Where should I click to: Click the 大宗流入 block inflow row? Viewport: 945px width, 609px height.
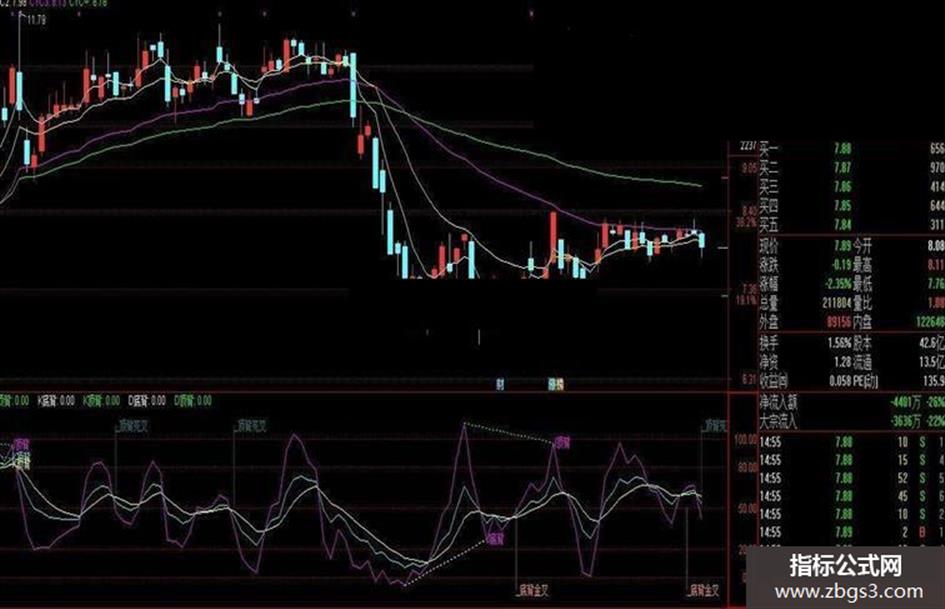(x=852, y=420)
